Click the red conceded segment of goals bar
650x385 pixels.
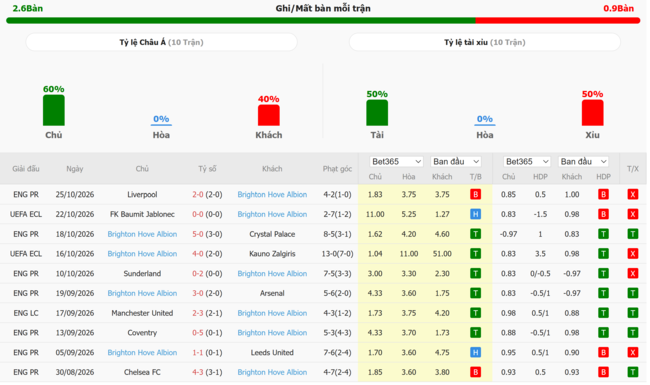pyautogui.click(x=558, y=20)
